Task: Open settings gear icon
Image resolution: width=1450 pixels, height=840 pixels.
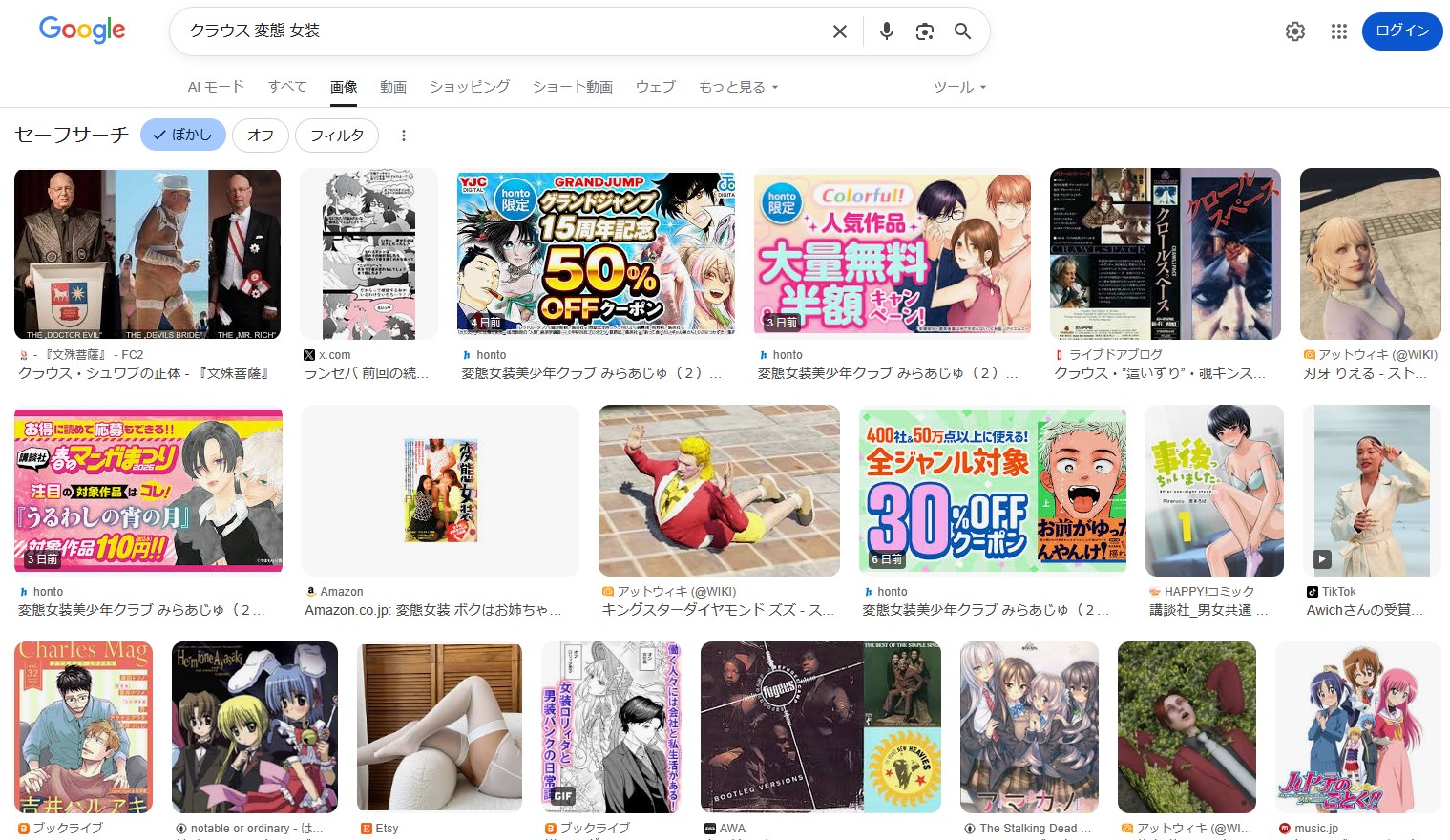Action: [x=1294, y=31]
